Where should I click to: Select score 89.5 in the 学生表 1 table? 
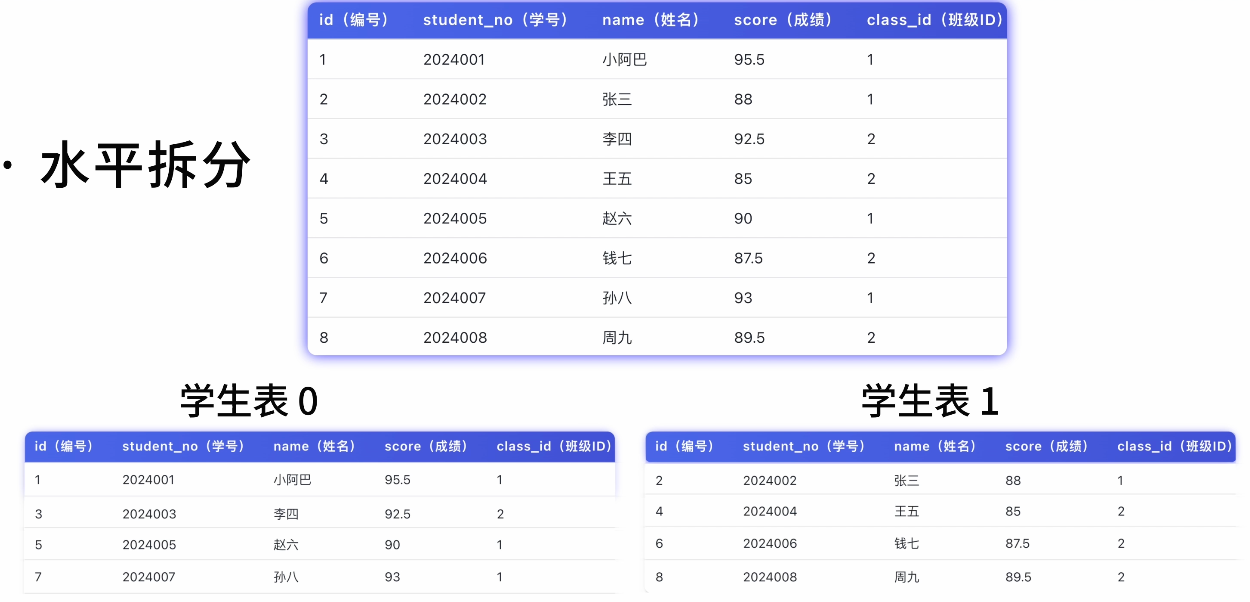(x=1018, y=577)
